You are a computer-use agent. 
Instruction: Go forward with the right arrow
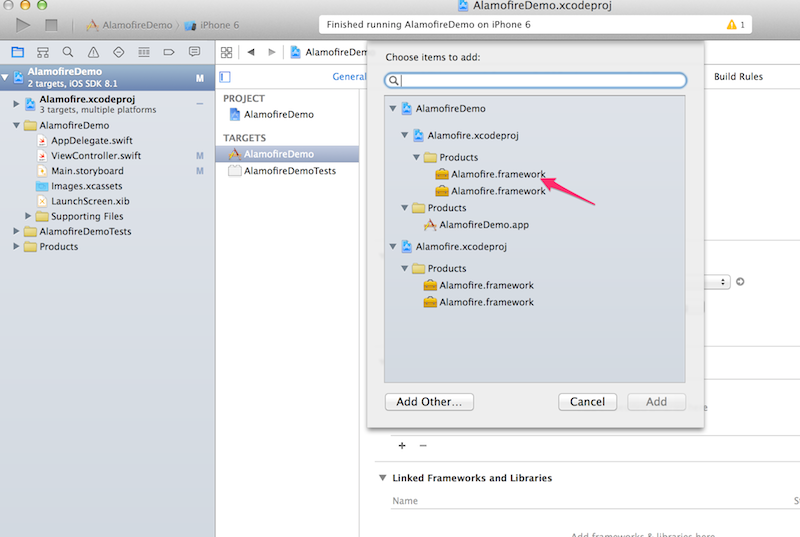(x=272, y=52)
